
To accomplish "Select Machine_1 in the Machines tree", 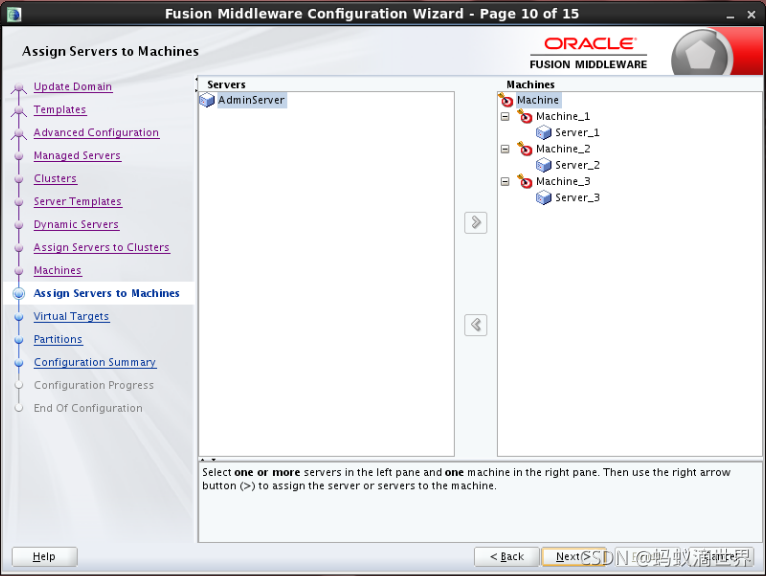I will (563, 116).
